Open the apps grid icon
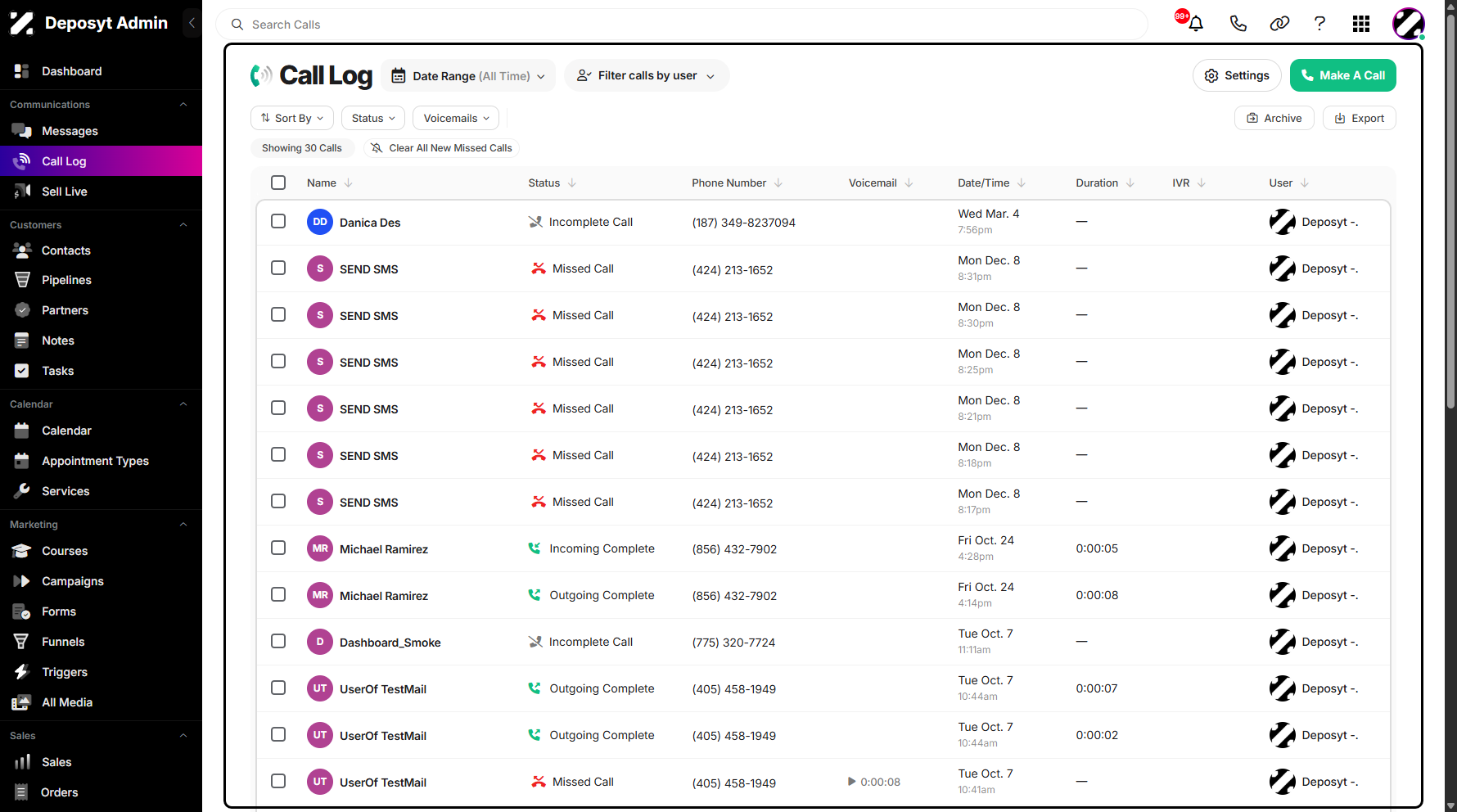Screen dimensions: 1457x812 pyautogui.click(x=1361, y=24)
